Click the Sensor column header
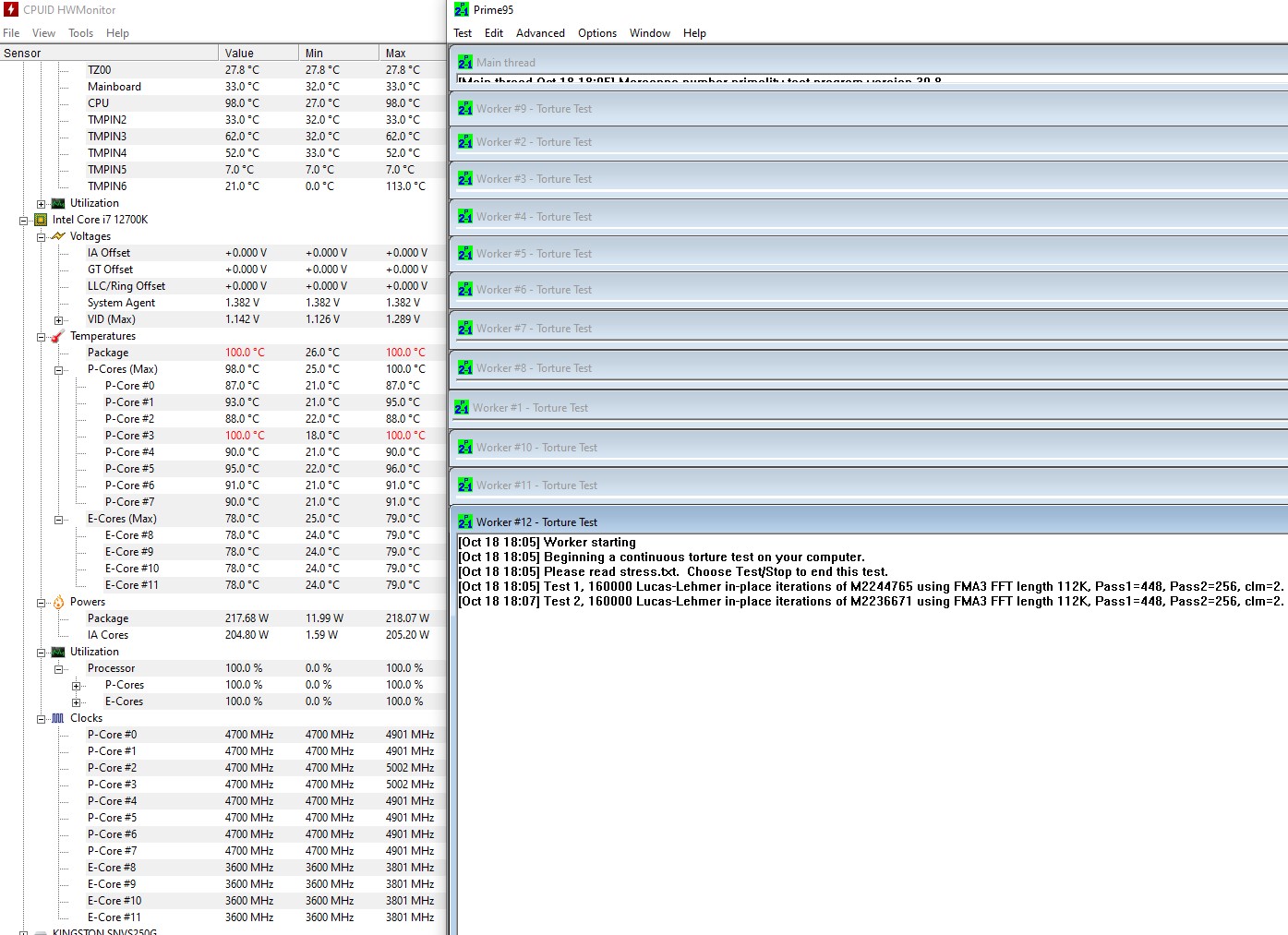Screen dimensions: 1288x935 pos(109,54)
